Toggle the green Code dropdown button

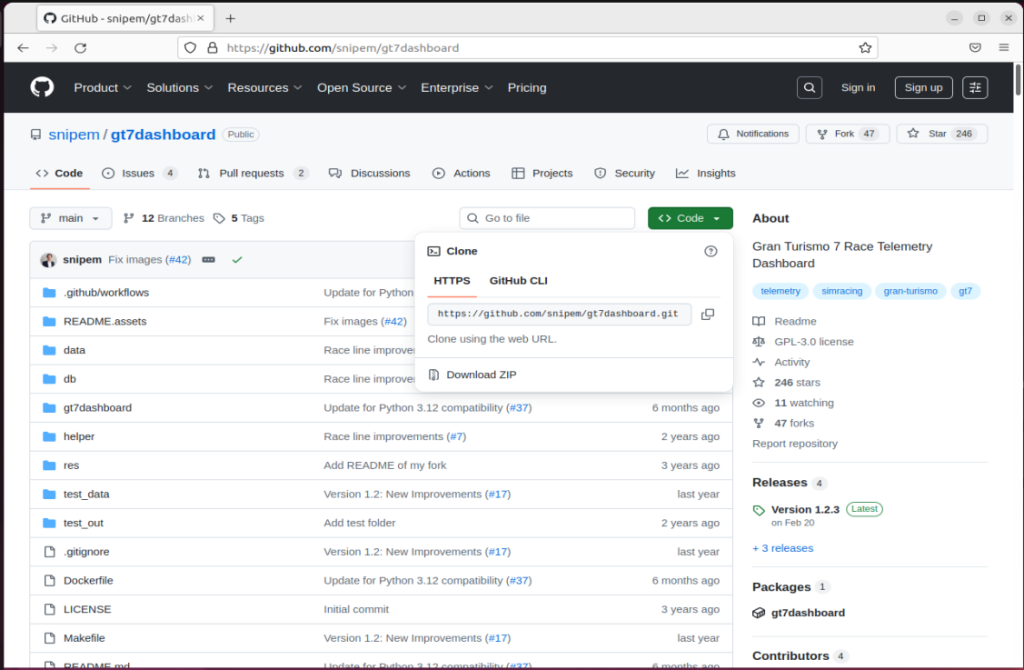pyautogui.click(x=690, y=218)
